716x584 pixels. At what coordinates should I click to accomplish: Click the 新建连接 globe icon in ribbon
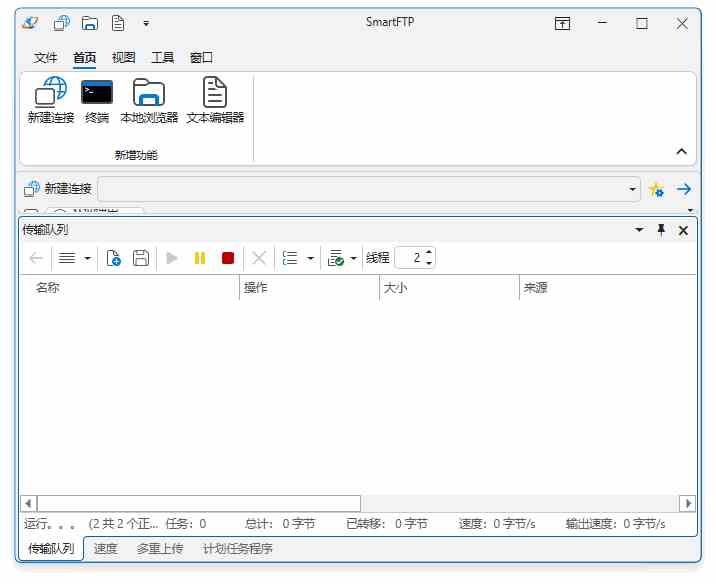click(50, 93)
